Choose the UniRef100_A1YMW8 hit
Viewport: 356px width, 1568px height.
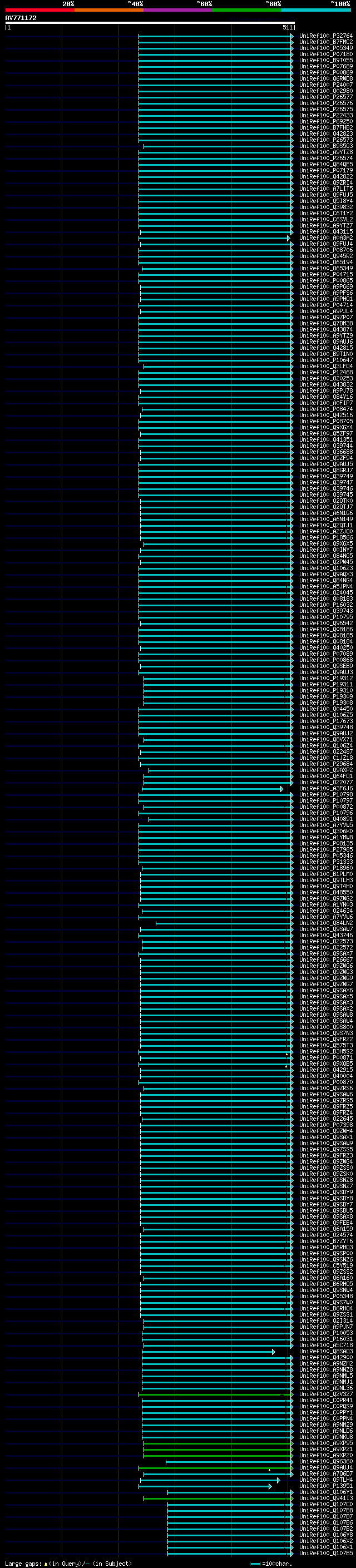[x=326, y=837]
